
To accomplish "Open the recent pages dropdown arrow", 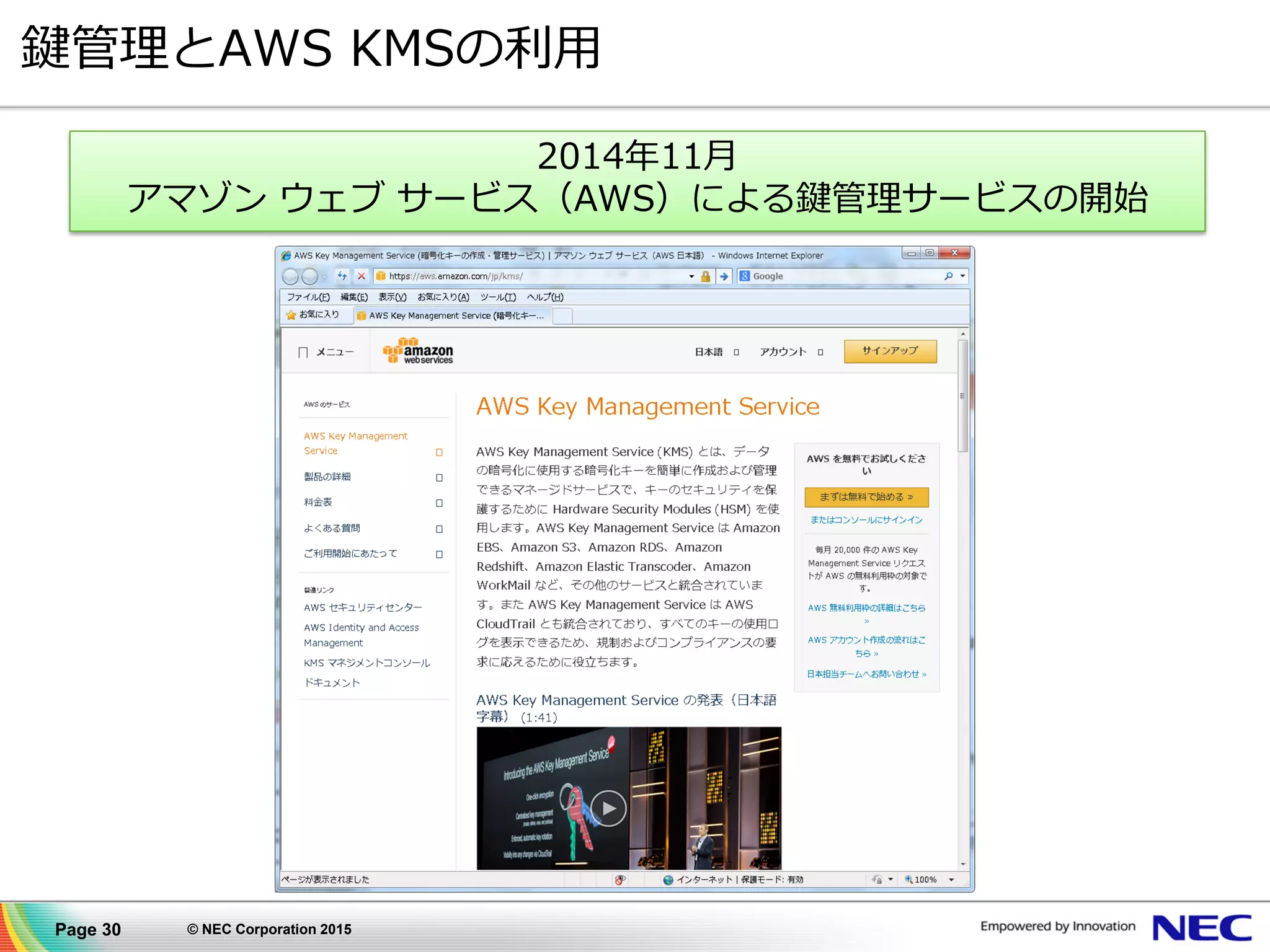I will click(x=324, y=277).
